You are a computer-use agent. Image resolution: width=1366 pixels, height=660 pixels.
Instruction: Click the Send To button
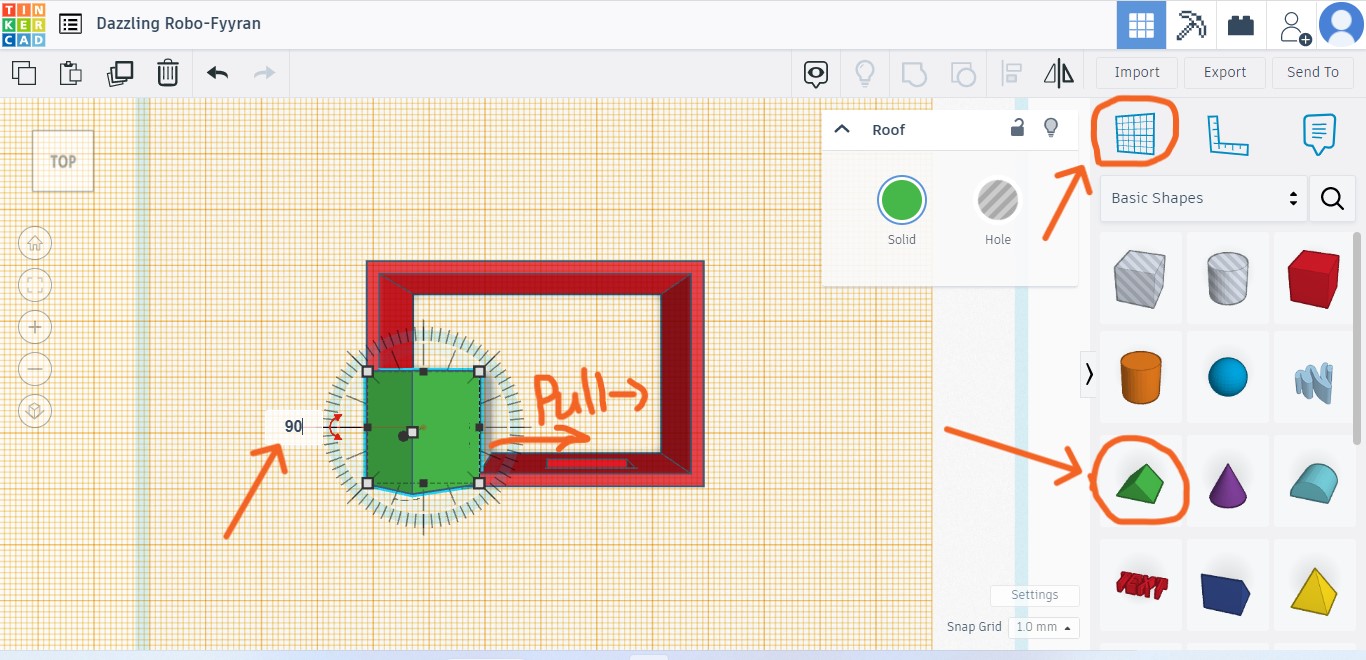click(1313, 72)
